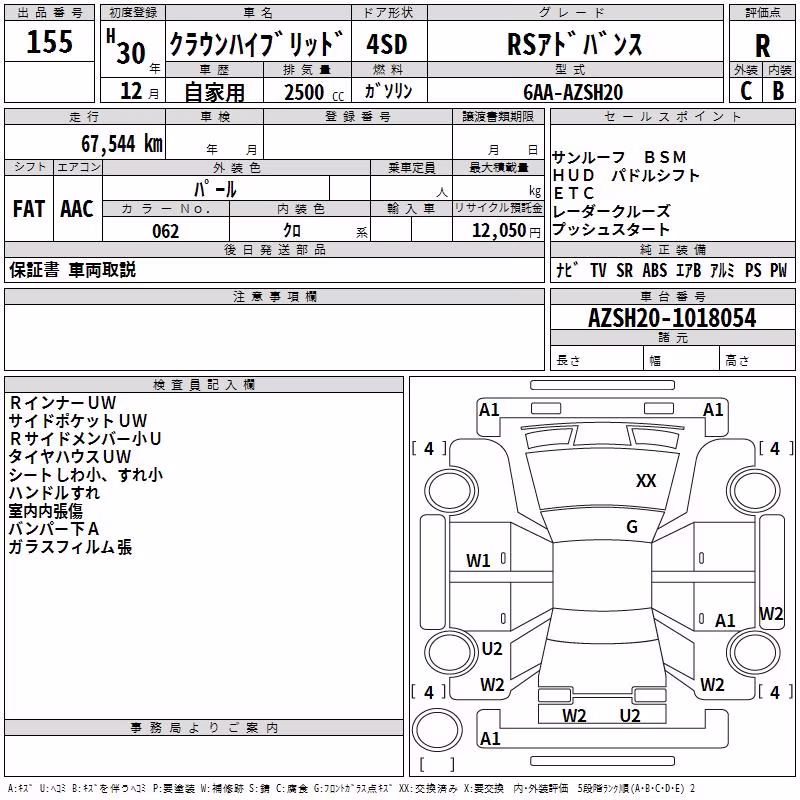Screen dimensions: 800x800
Task: Click inspector note サイドポケットUW
Action: tap(78, 420)
